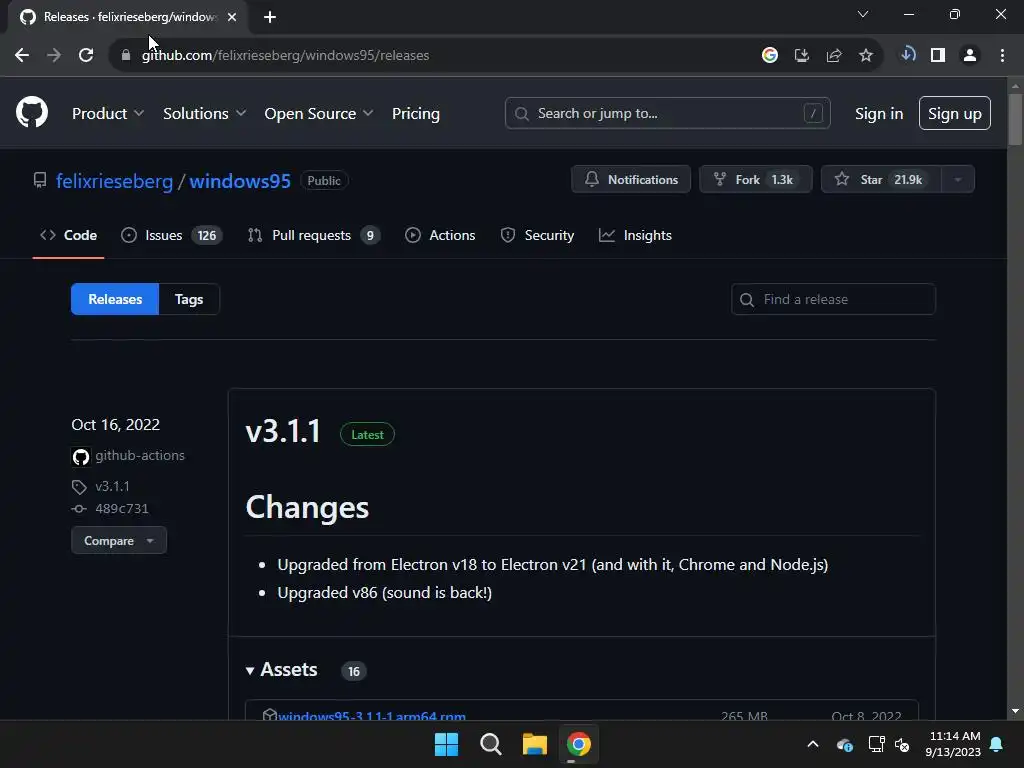Image resolution: width=1024 pixels, height=768 pixels.
Task: Click the Google icon in address bar
Action: [x=770, y=56]
